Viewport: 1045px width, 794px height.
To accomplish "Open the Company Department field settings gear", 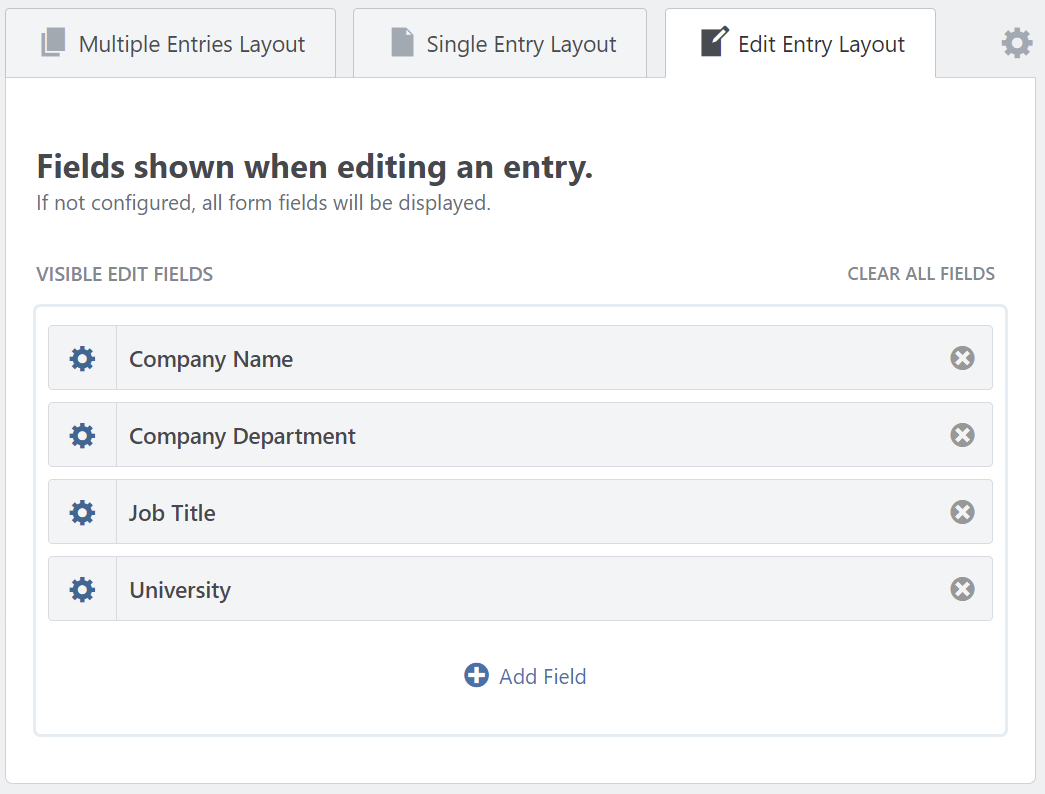I will click(82, 435).
